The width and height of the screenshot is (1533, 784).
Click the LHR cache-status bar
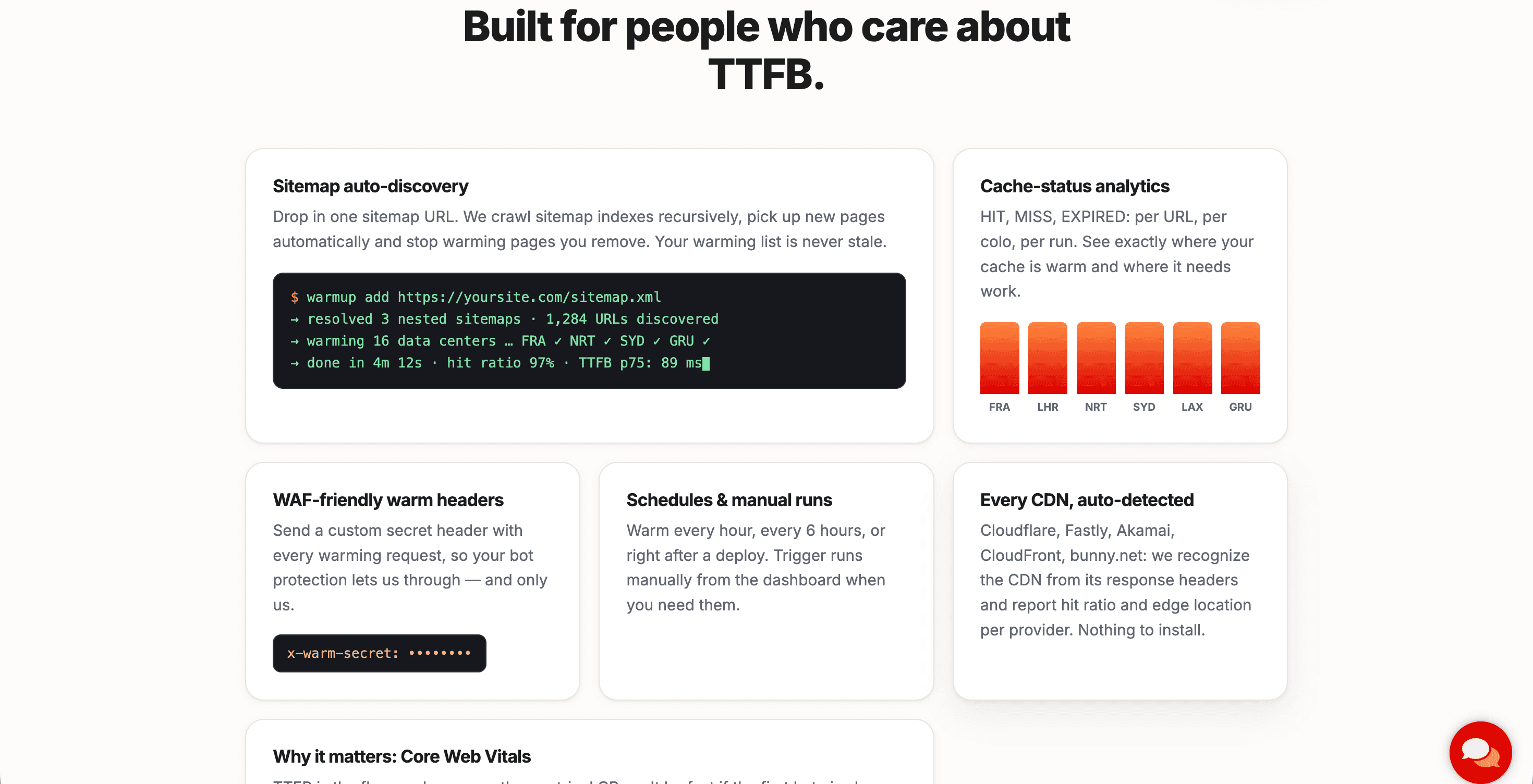(x=1048, y=358)
